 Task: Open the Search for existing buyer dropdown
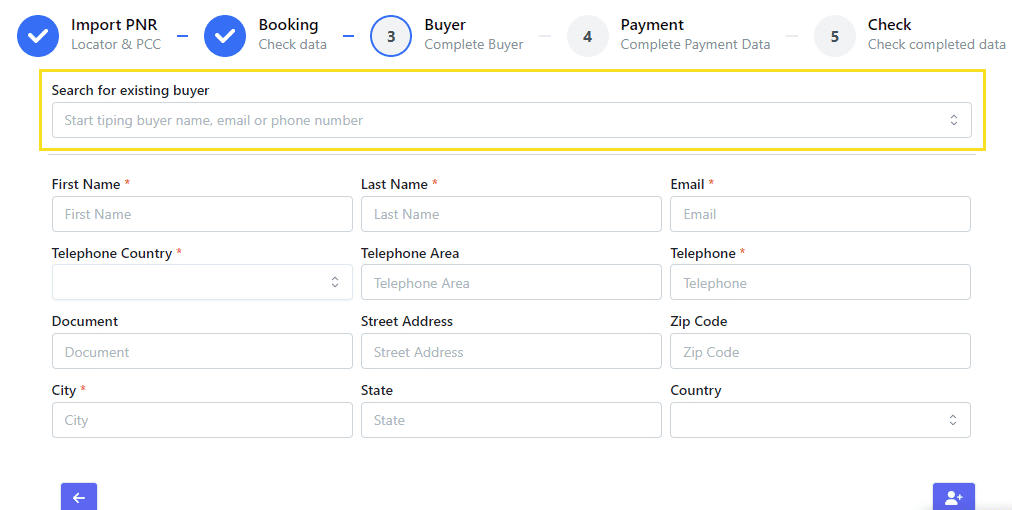point(511,120)
